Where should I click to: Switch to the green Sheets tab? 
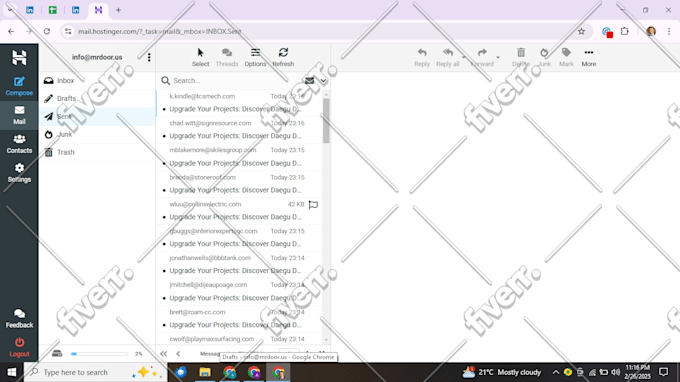[x=52, y=10]
